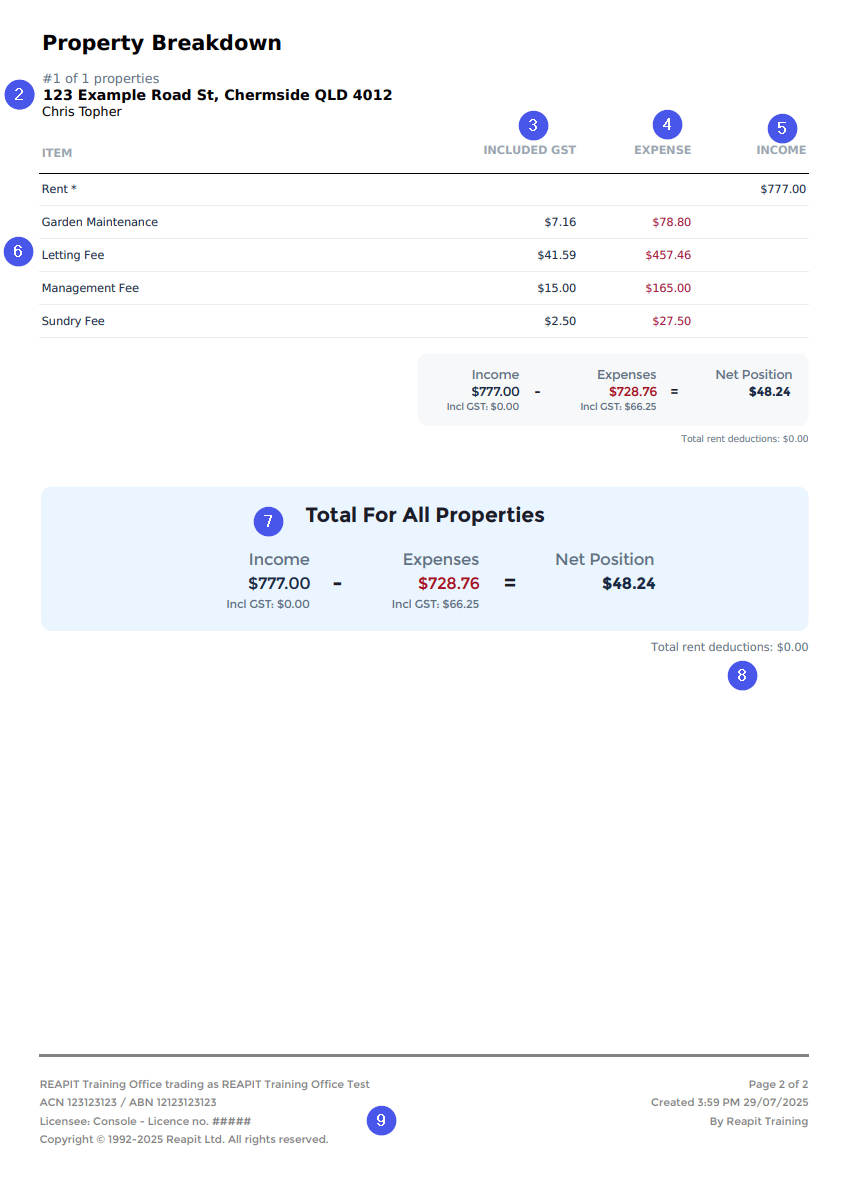The width and height of the screenshot is (849, 1192).
Task: Select the 123 Example Road St address
Action: click(217, 95)
